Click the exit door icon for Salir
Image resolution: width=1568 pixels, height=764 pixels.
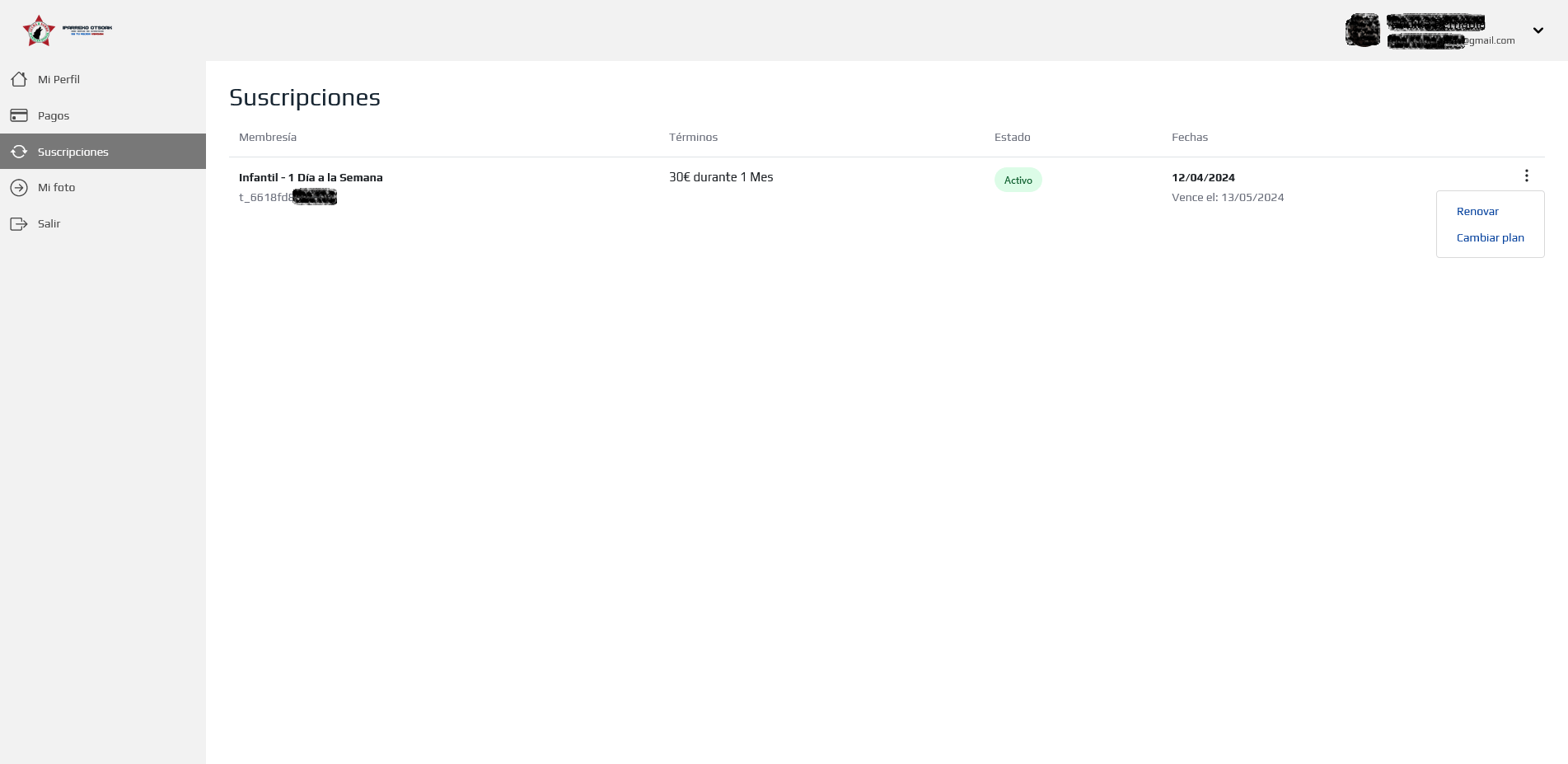click(19, 224)
